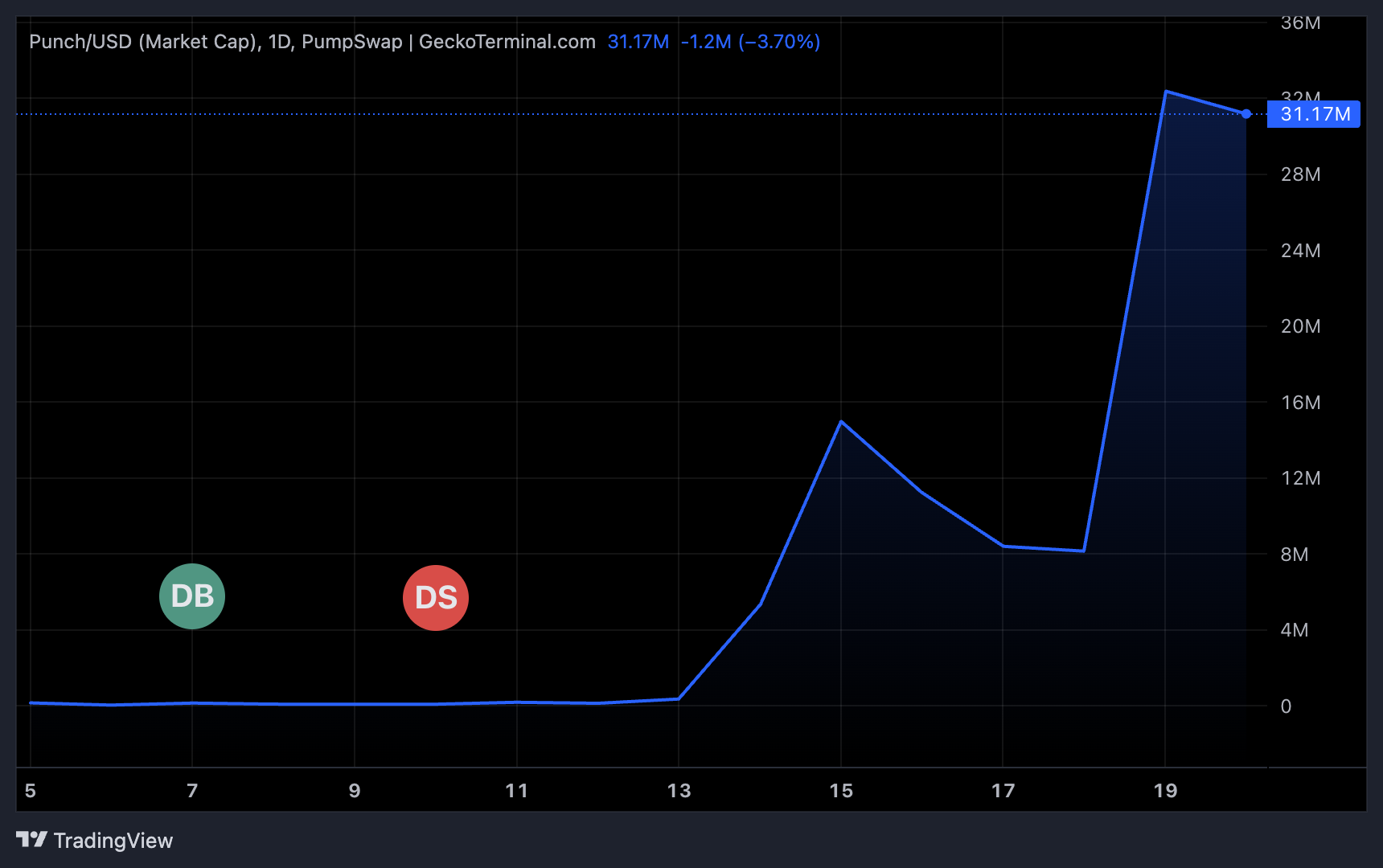Click the market cap peak near 32M
The image size is (1383, 868).
[1166, 91]
